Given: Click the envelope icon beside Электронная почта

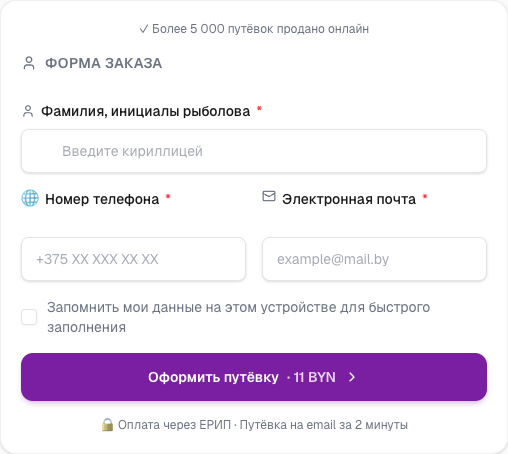Looking at the screenshot, I should pyautogui.click(x=269, y=196).
